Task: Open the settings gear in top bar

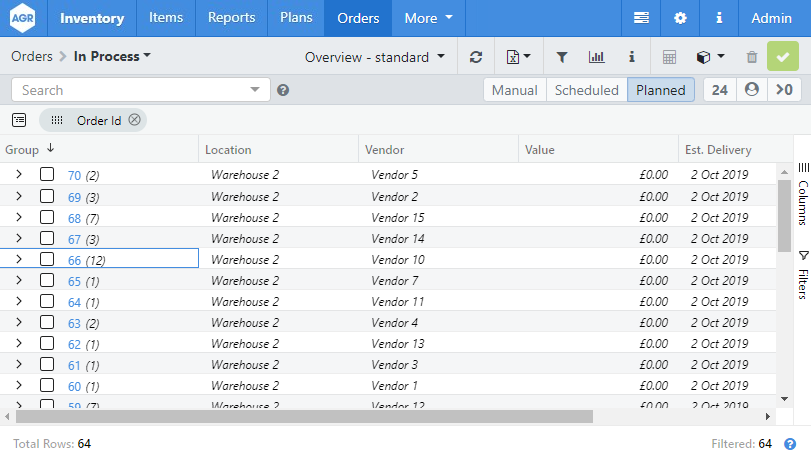Action: (680, 18)
